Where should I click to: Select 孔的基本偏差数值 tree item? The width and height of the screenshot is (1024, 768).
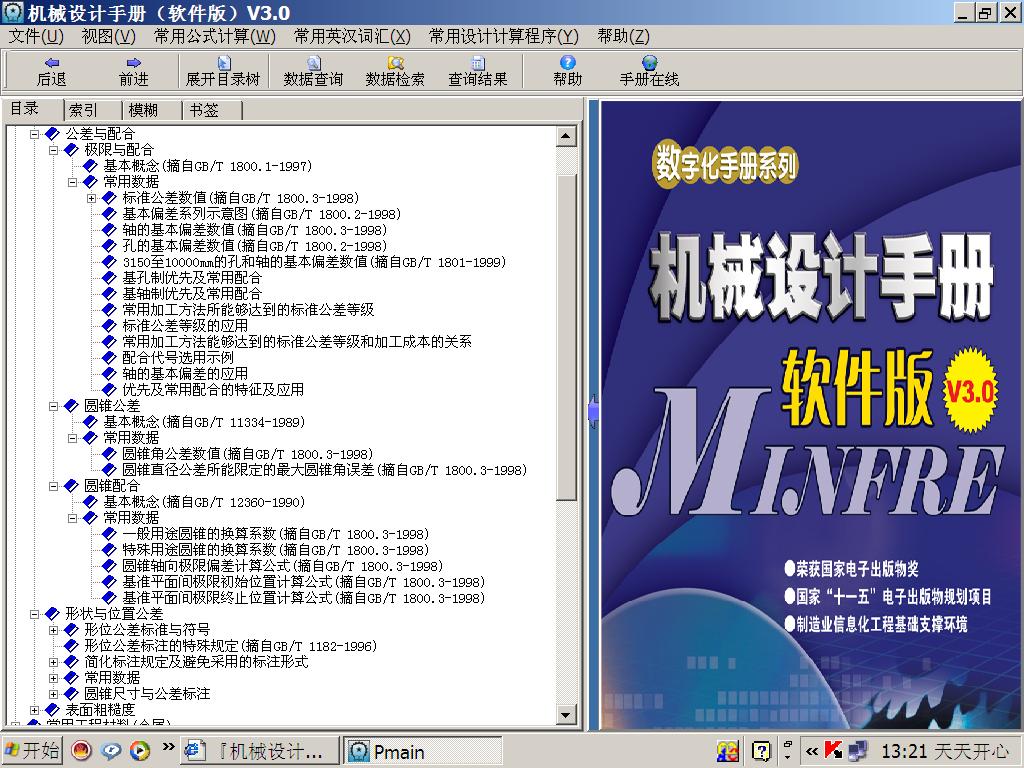[255, 246]
